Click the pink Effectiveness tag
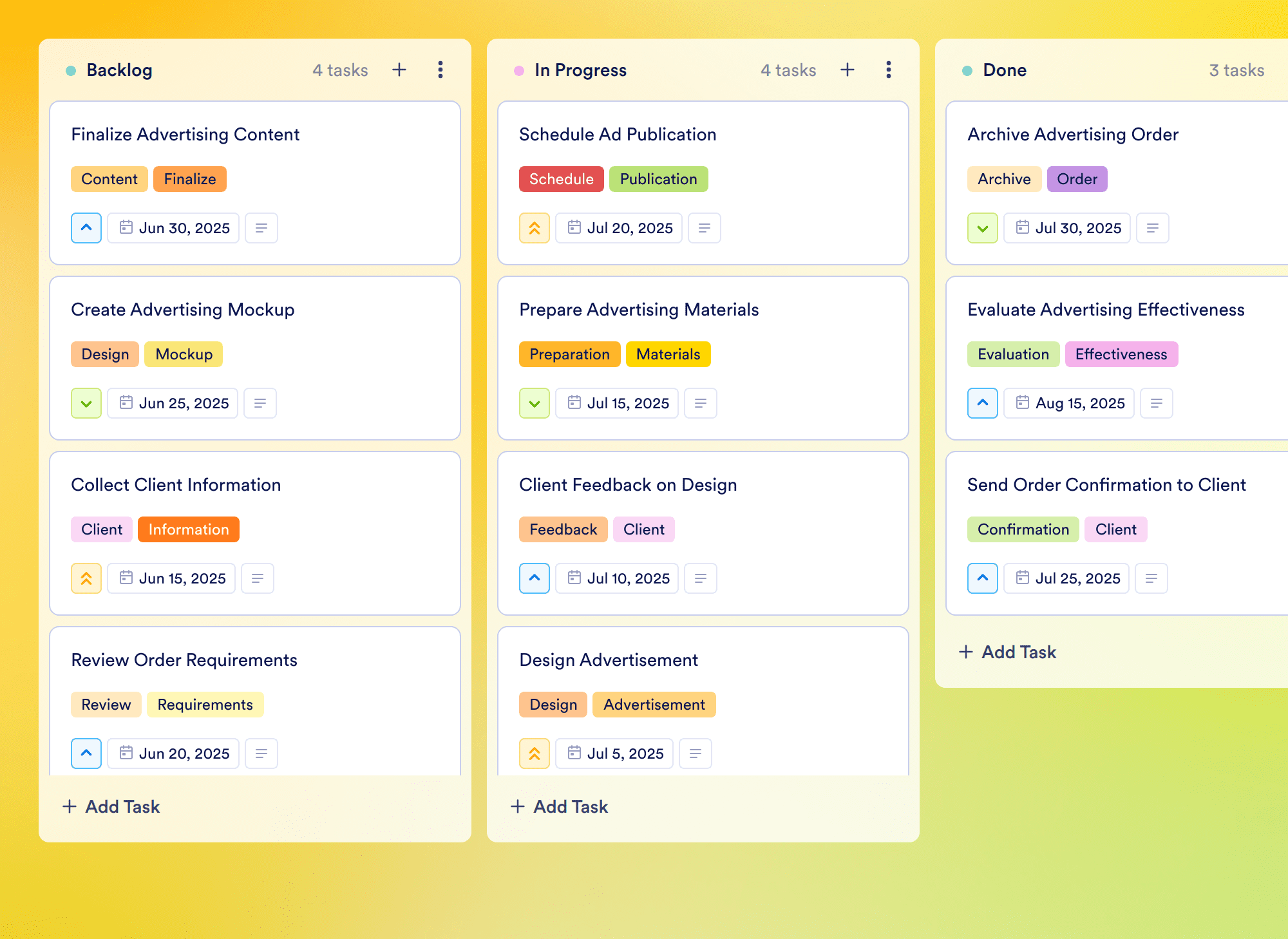 [1121, 354]
